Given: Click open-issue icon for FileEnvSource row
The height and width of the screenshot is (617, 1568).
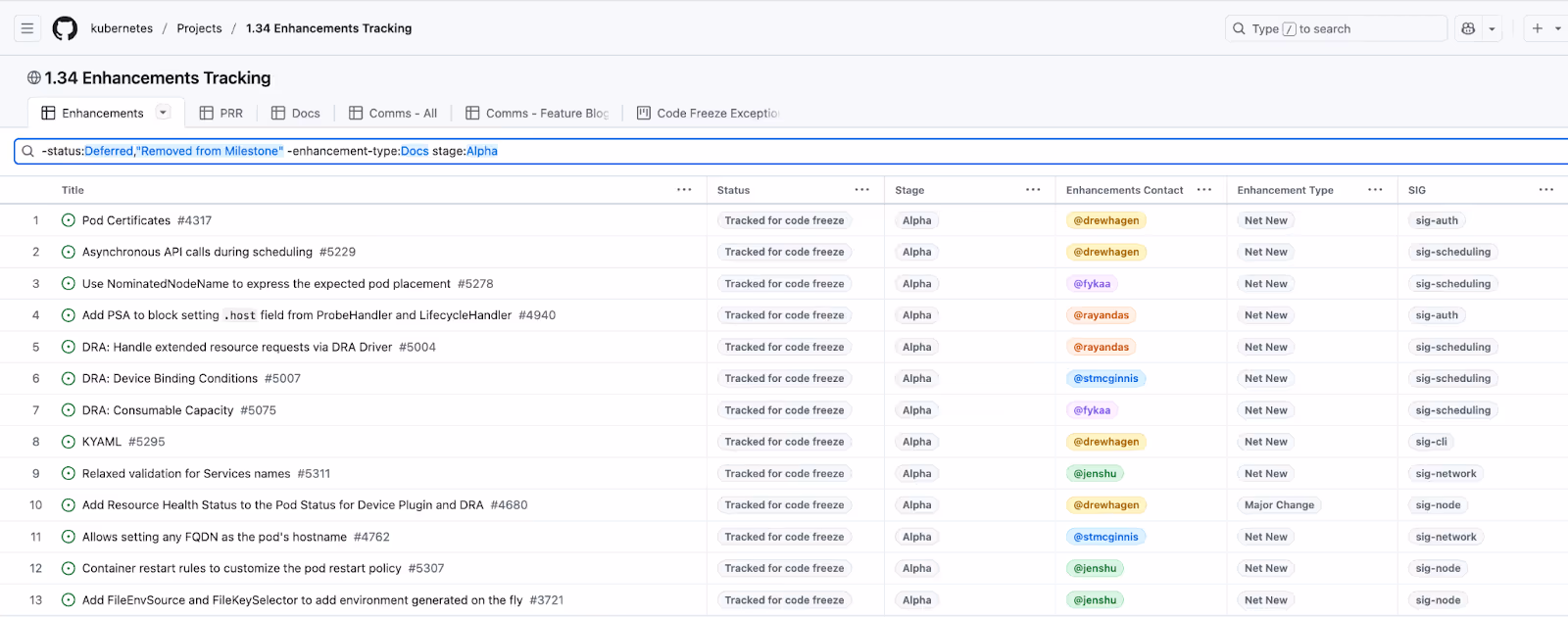Looking at the screenshot, I should click(x=69, y=600).
